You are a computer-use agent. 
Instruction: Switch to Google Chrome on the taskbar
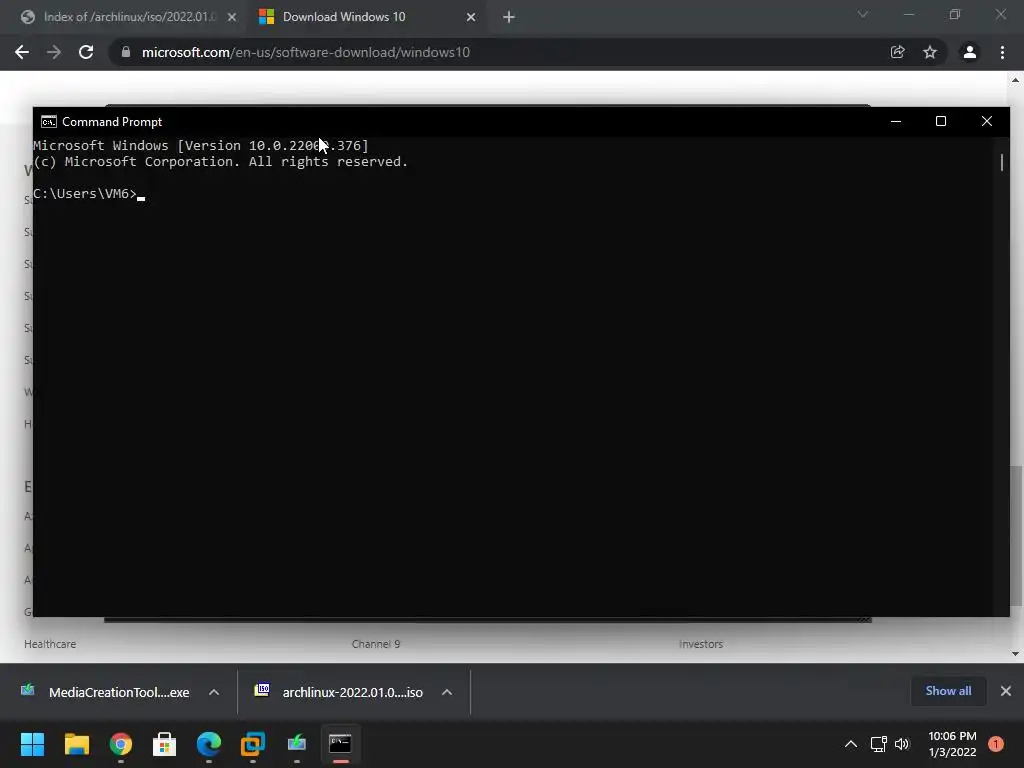[x=121, y=744]
